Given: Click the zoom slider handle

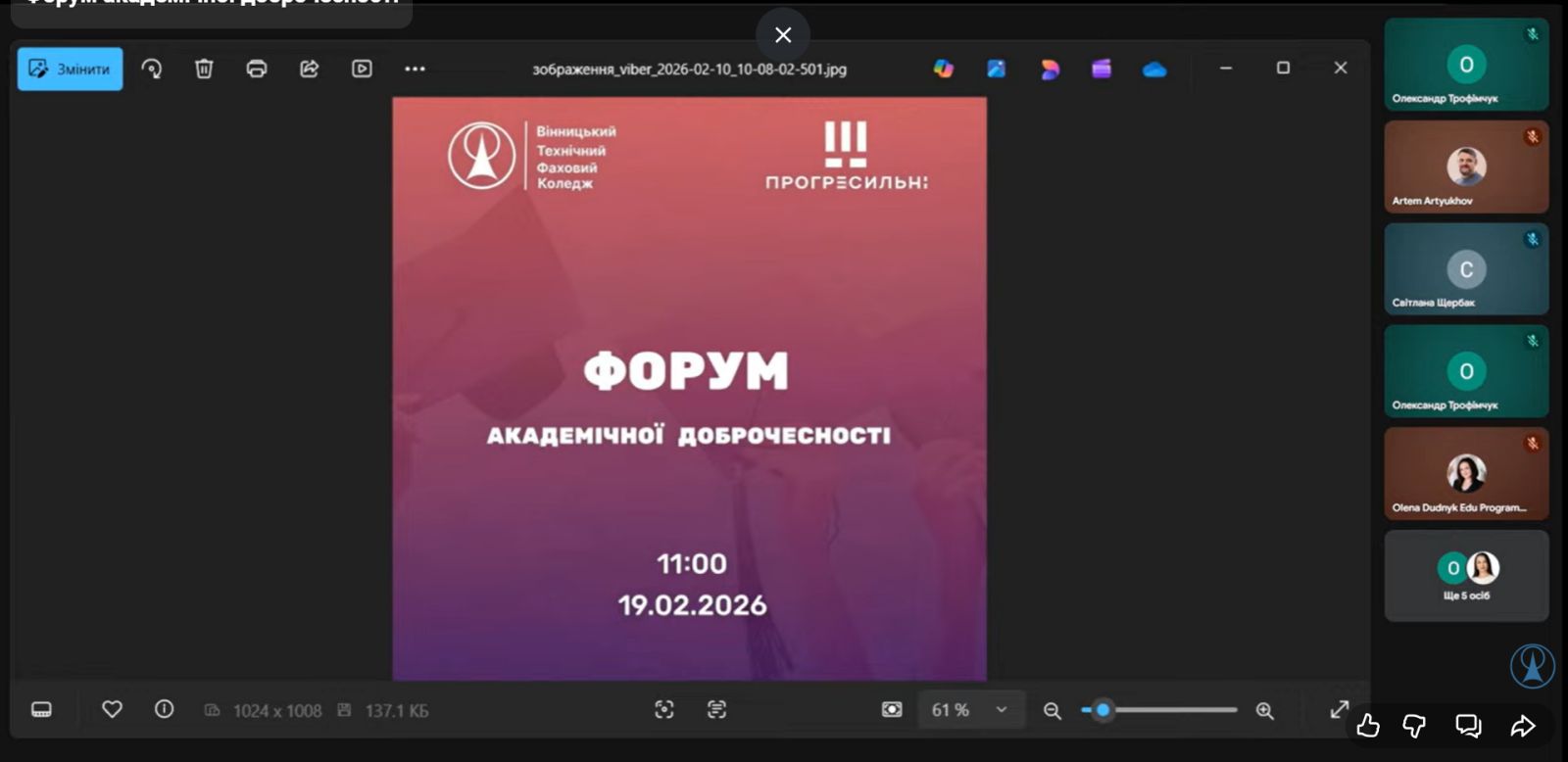Looking at the screenshot, I should coord(1102,710).
